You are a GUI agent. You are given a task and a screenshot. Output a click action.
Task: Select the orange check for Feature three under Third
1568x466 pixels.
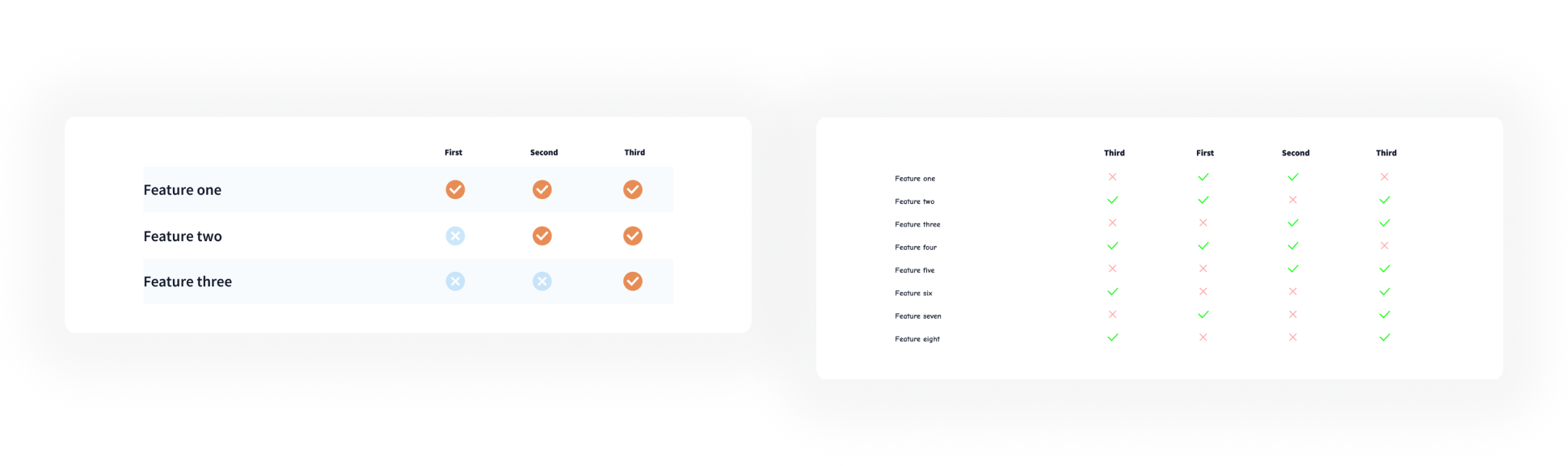click(633, 281)
